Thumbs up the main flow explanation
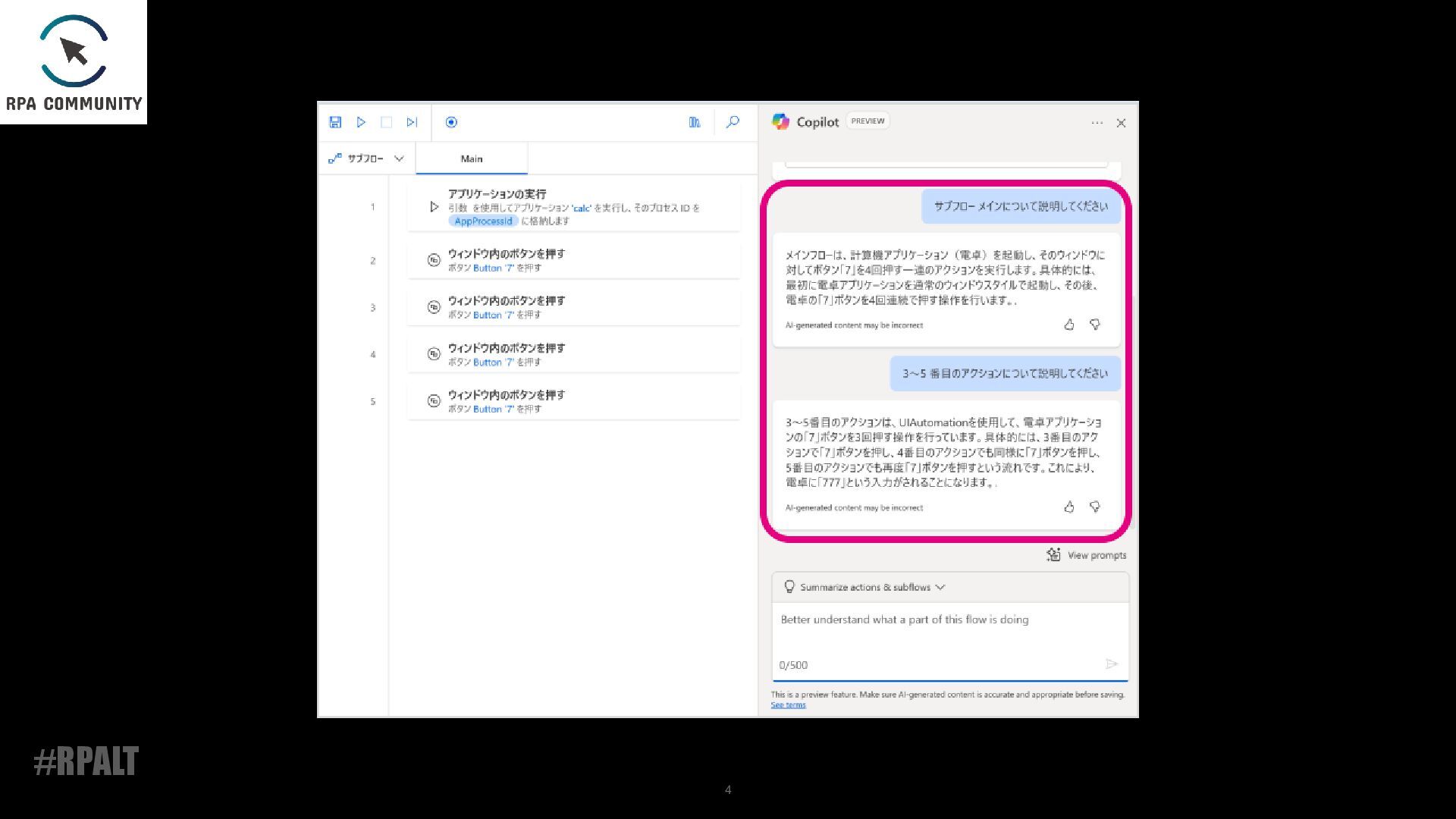This screenshot has width=1456, height=819. [1069, 325]
